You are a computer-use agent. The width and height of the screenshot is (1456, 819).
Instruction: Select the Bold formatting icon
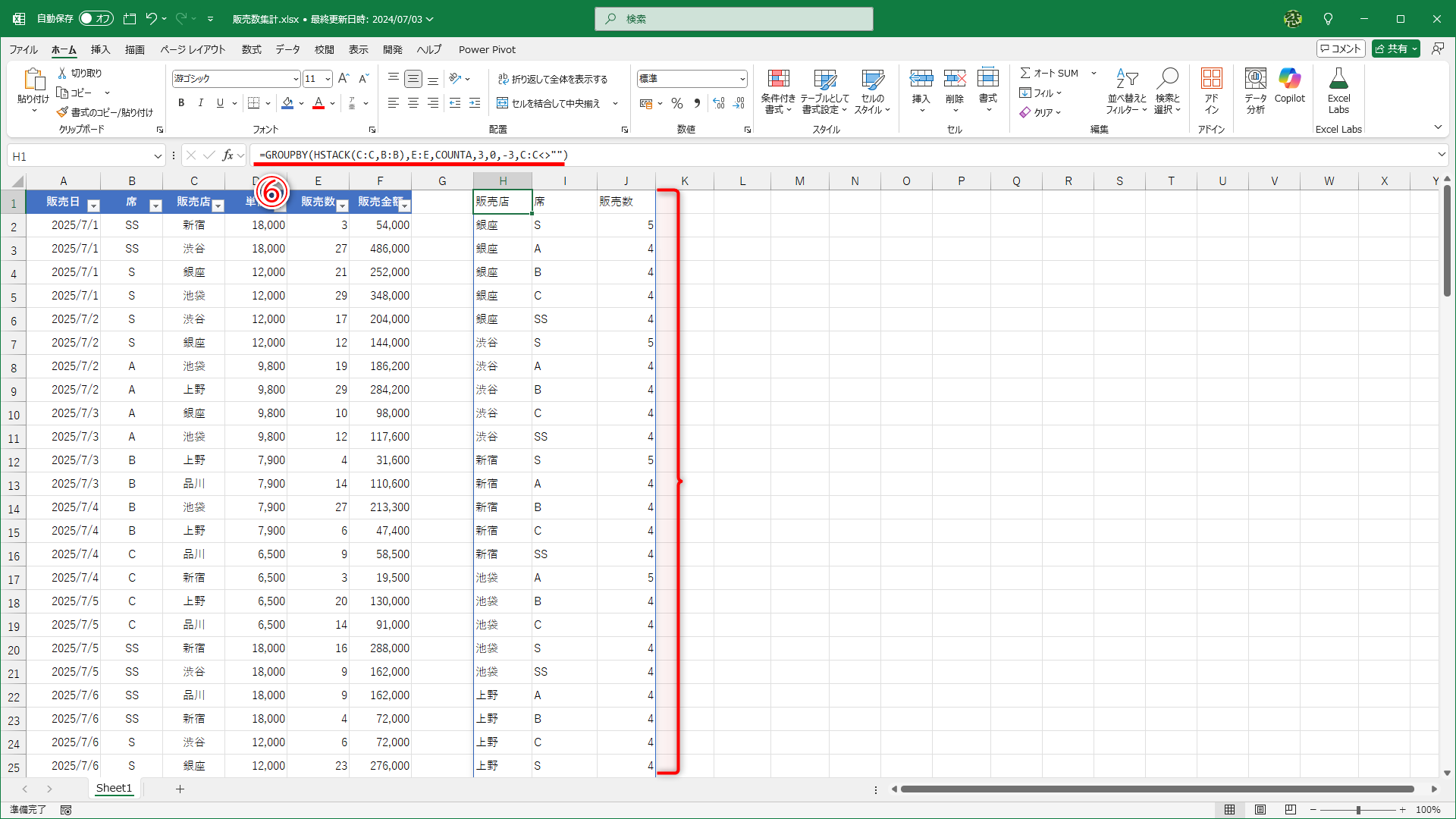click(x=181, y=102)
